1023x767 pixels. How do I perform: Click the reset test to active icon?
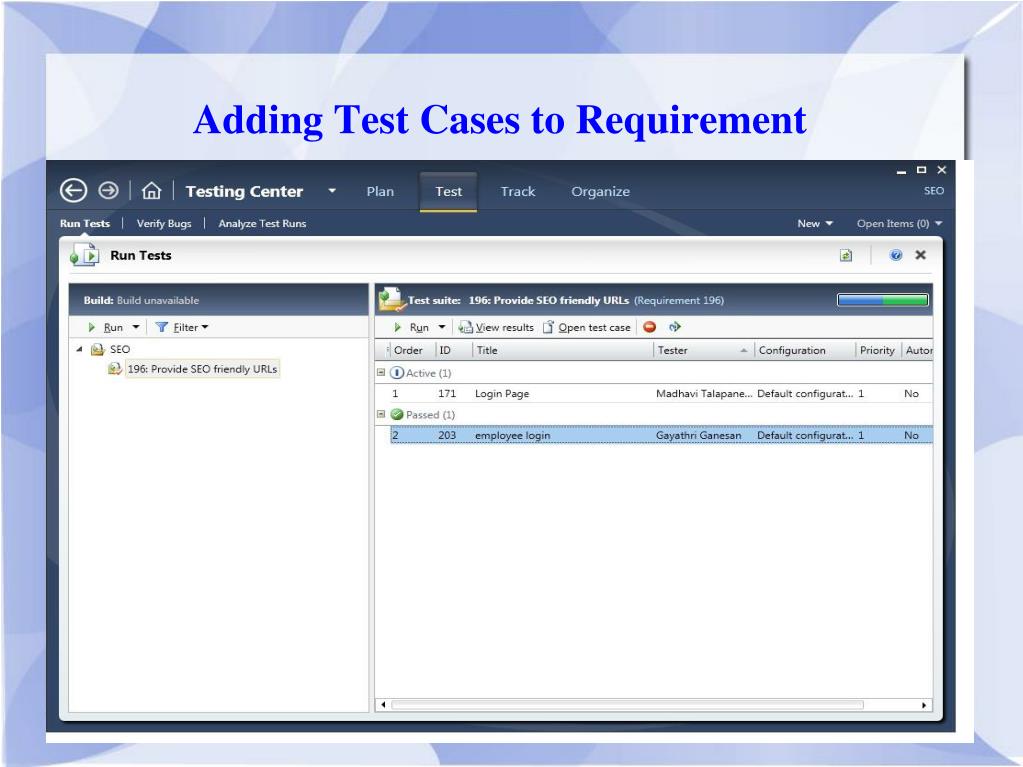675,327
